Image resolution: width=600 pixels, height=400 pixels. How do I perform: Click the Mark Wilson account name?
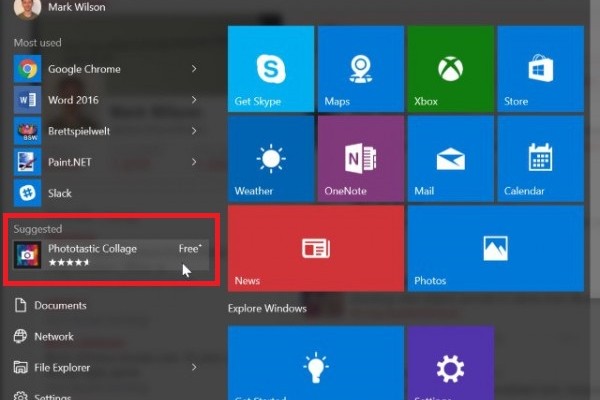click(x=77, y=7)
